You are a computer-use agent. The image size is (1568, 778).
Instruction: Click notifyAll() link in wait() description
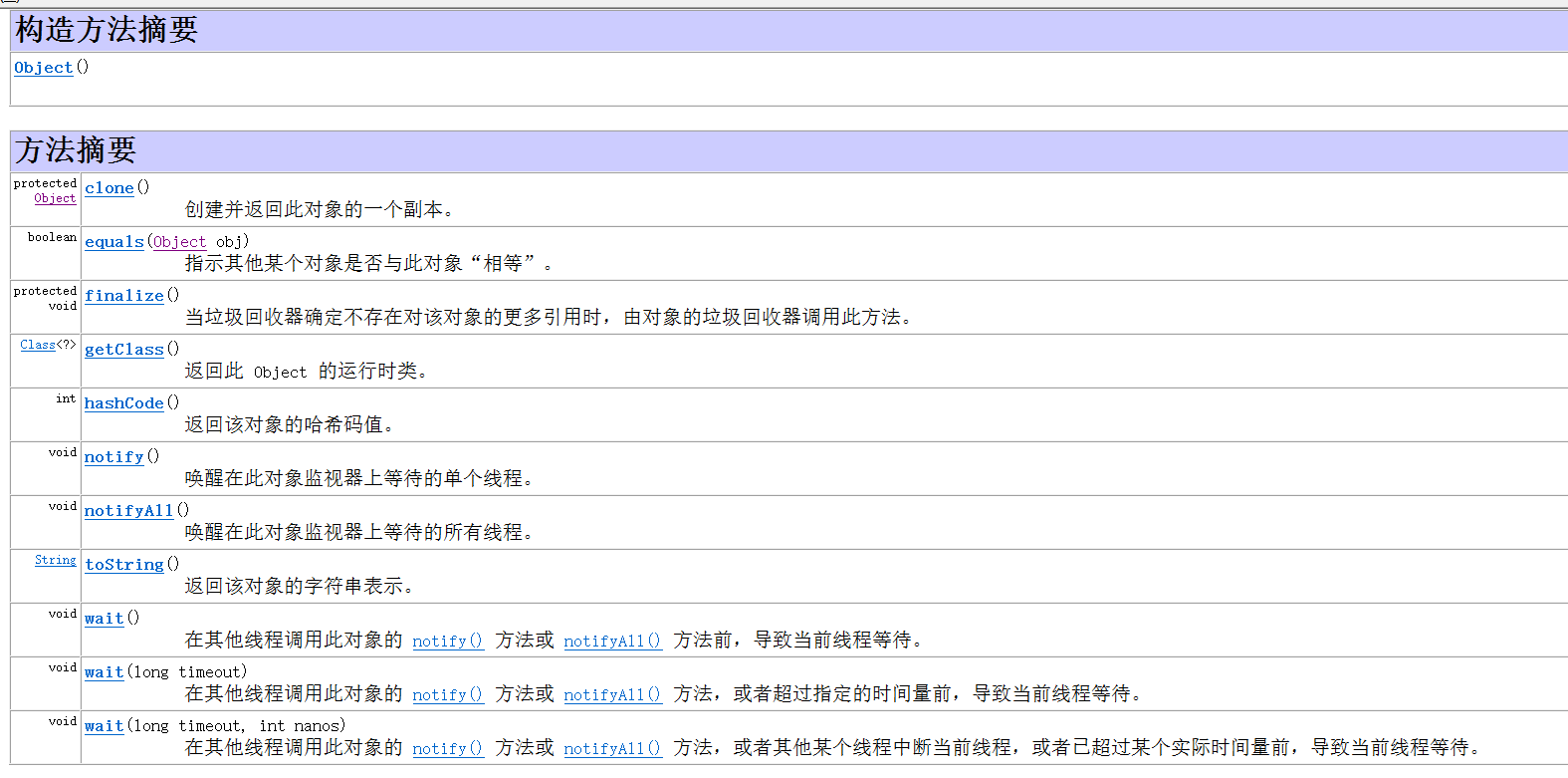[612, 642]
